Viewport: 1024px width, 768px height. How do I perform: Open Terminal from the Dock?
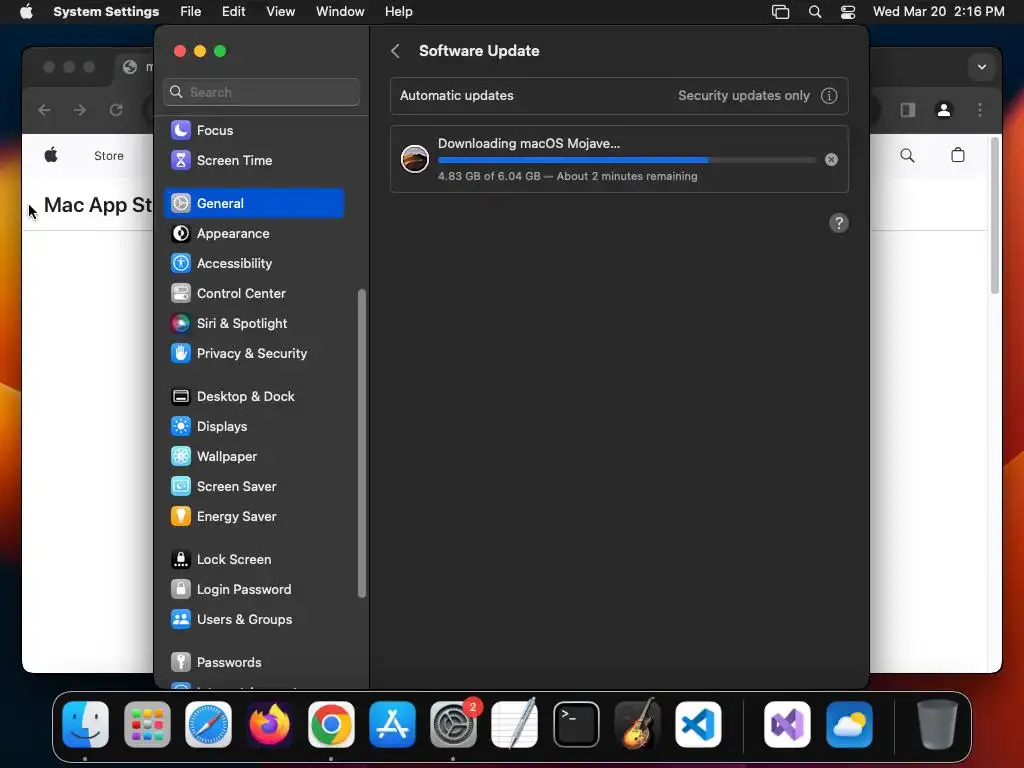(576, 724)
